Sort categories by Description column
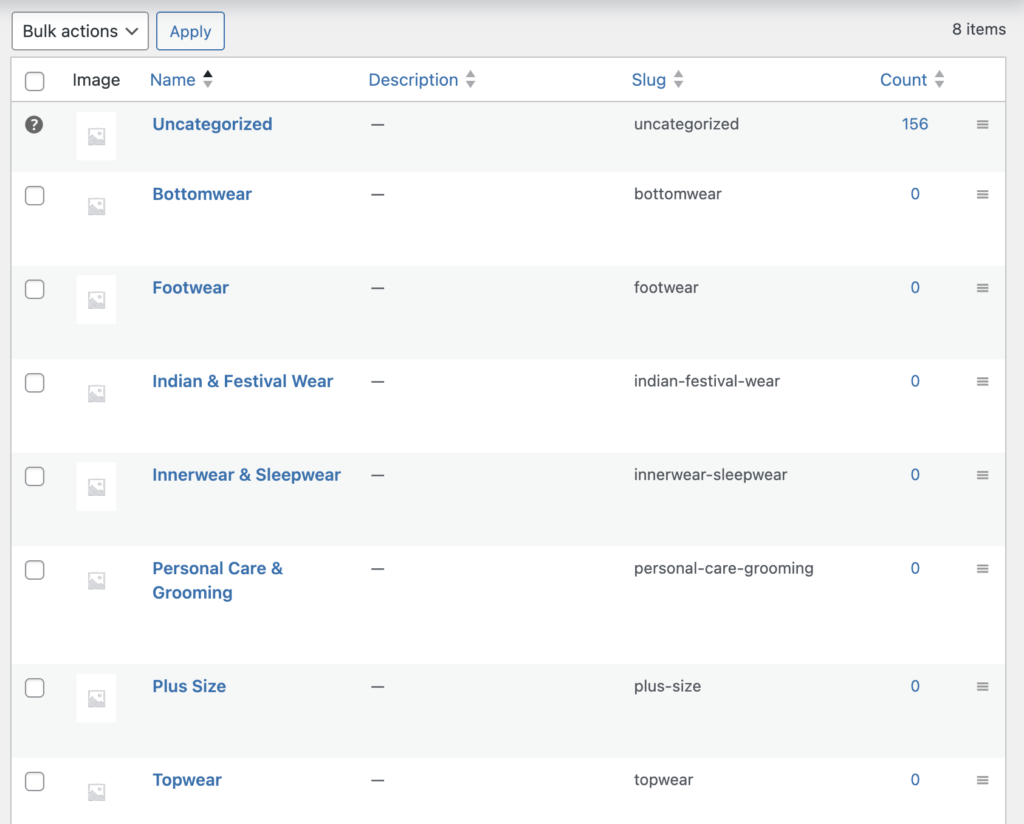Viewport: 1024px width, 824px height. [421, 80]
